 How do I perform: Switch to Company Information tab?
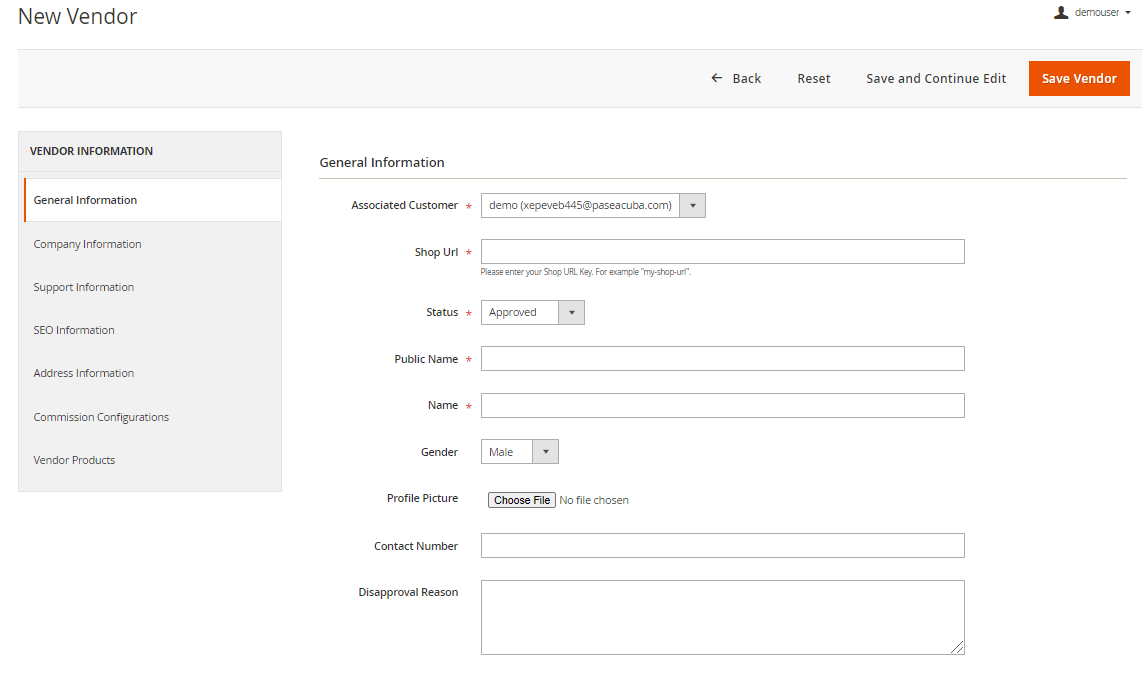coord(87,244)
